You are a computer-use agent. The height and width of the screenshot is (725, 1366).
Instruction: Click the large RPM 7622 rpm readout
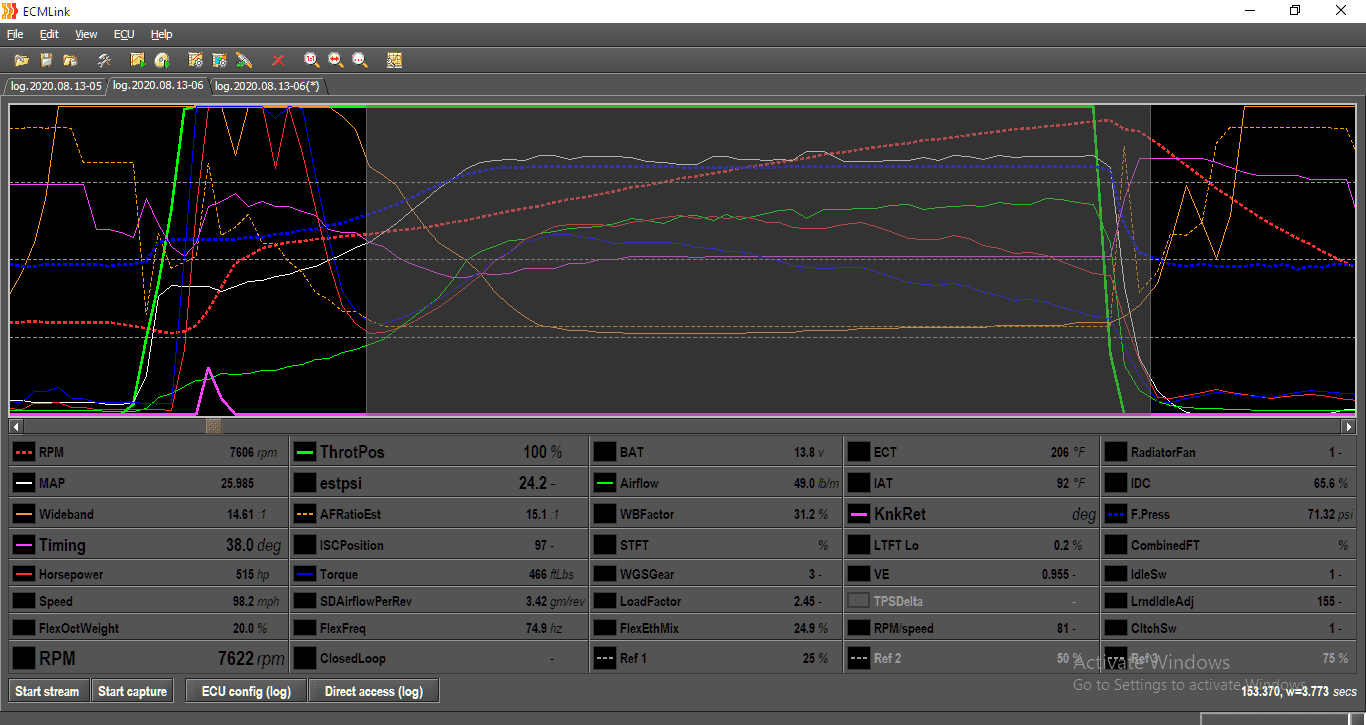[148, 658]
